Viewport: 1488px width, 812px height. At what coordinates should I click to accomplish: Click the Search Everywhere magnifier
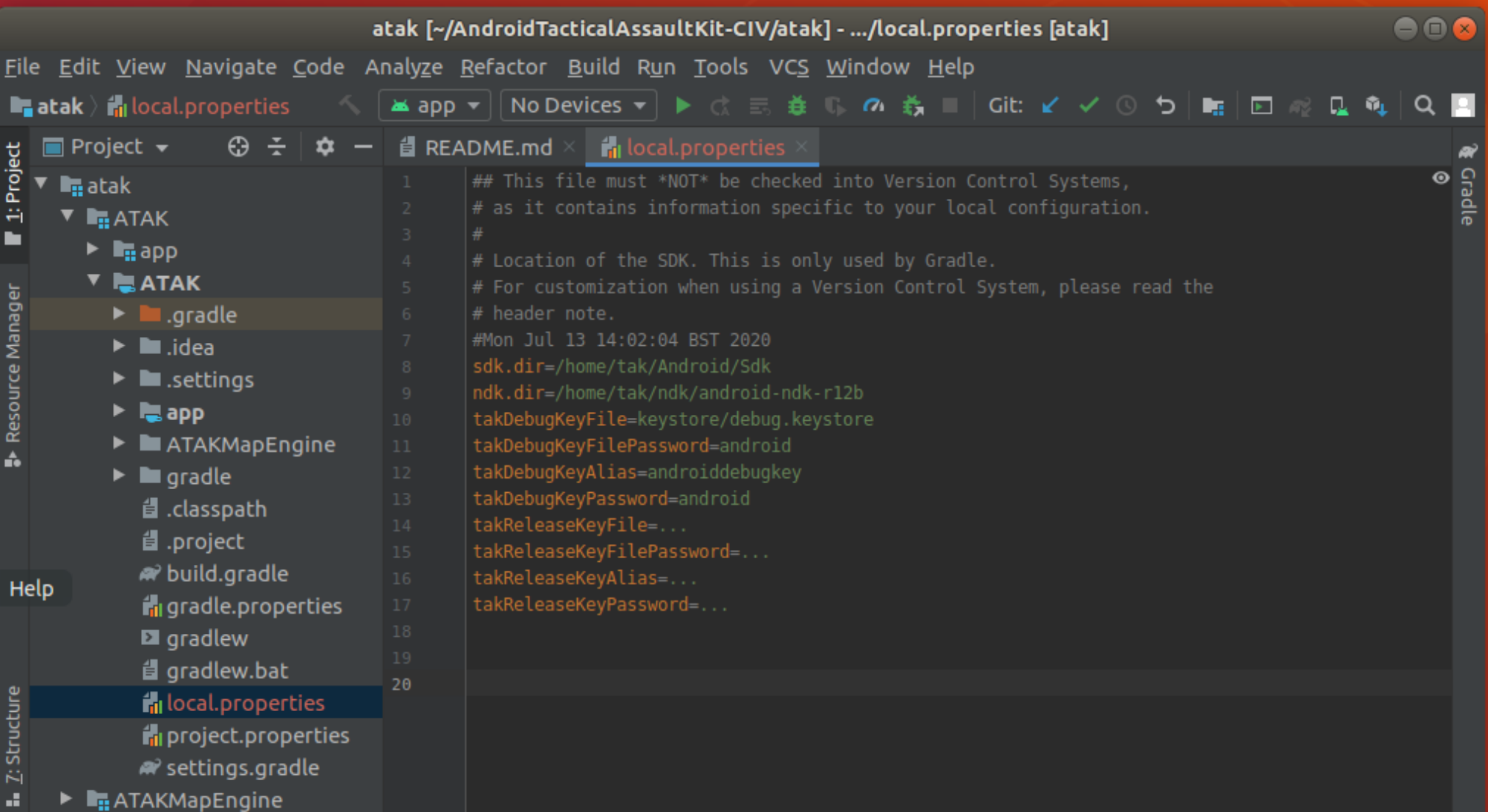coord(1423,105)
